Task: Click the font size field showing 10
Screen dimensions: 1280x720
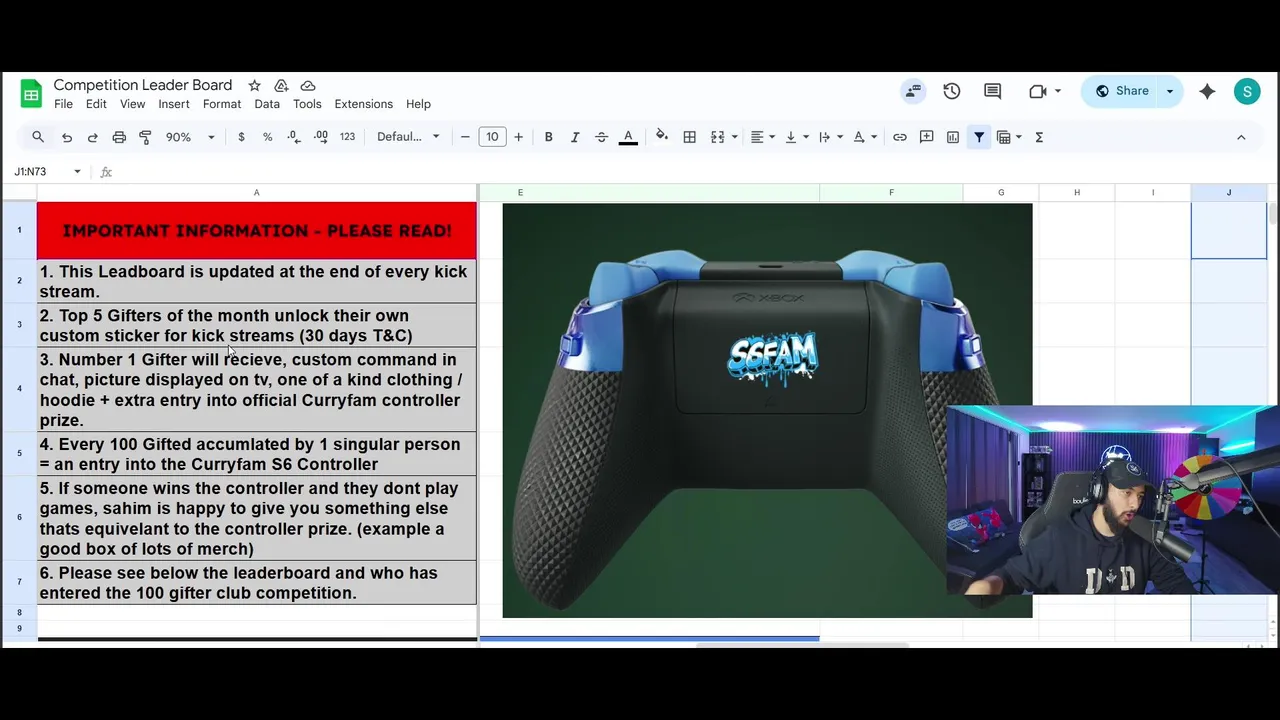Action: 492,137
